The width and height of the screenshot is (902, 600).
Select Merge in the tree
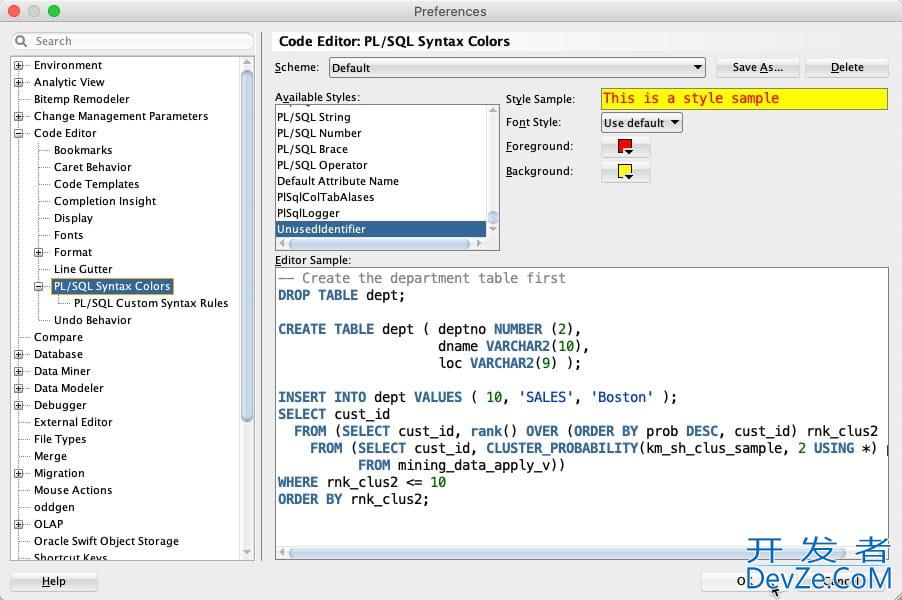[x=50, y=456]
